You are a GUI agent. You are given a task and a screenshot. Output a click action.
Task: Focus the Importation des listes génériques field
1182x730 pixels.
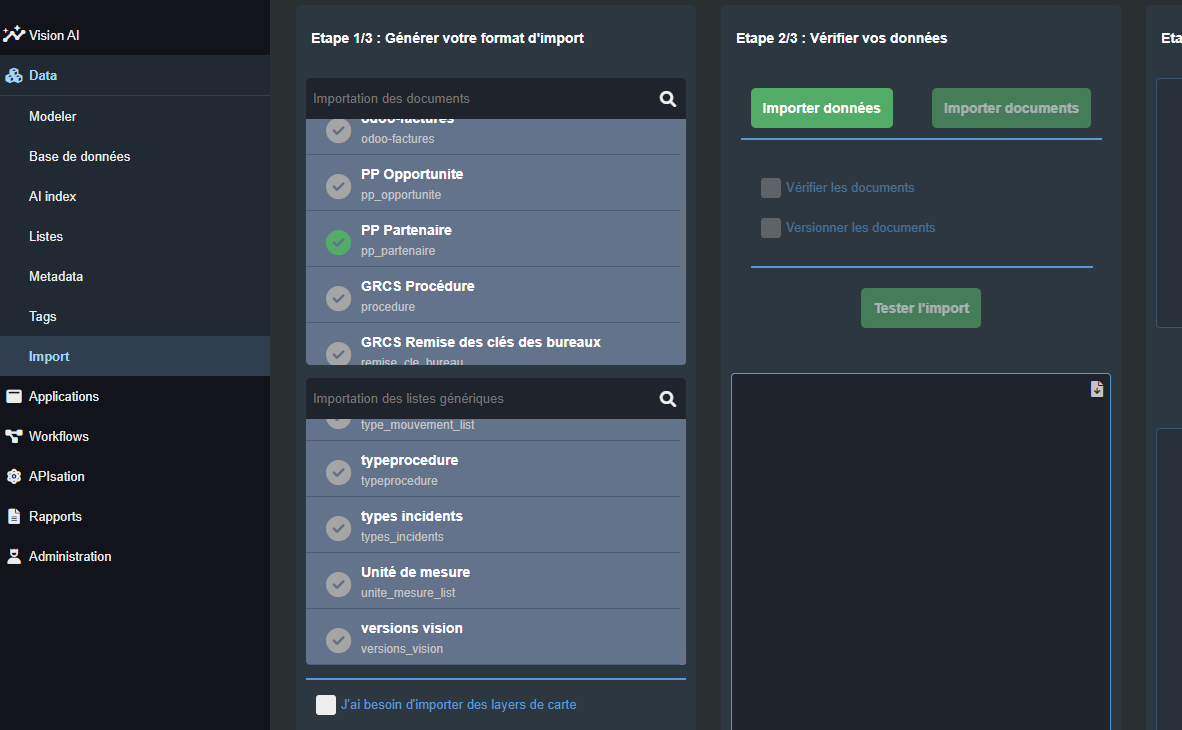coord(480,399)
